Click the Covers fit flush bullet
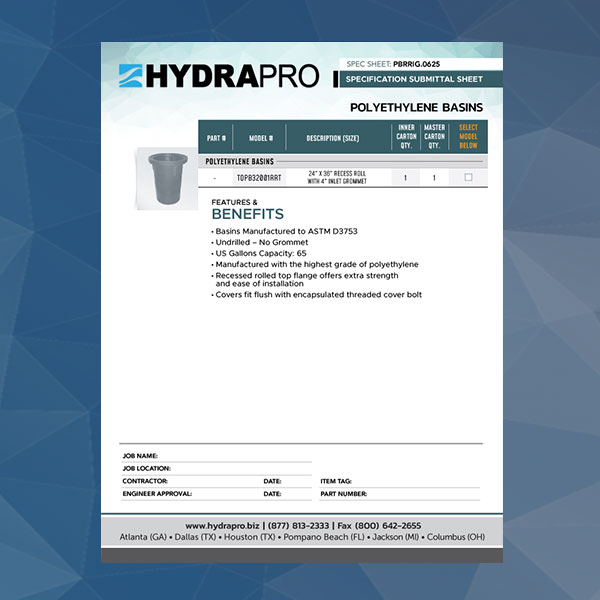600x600 pixels. pos(316,295)
